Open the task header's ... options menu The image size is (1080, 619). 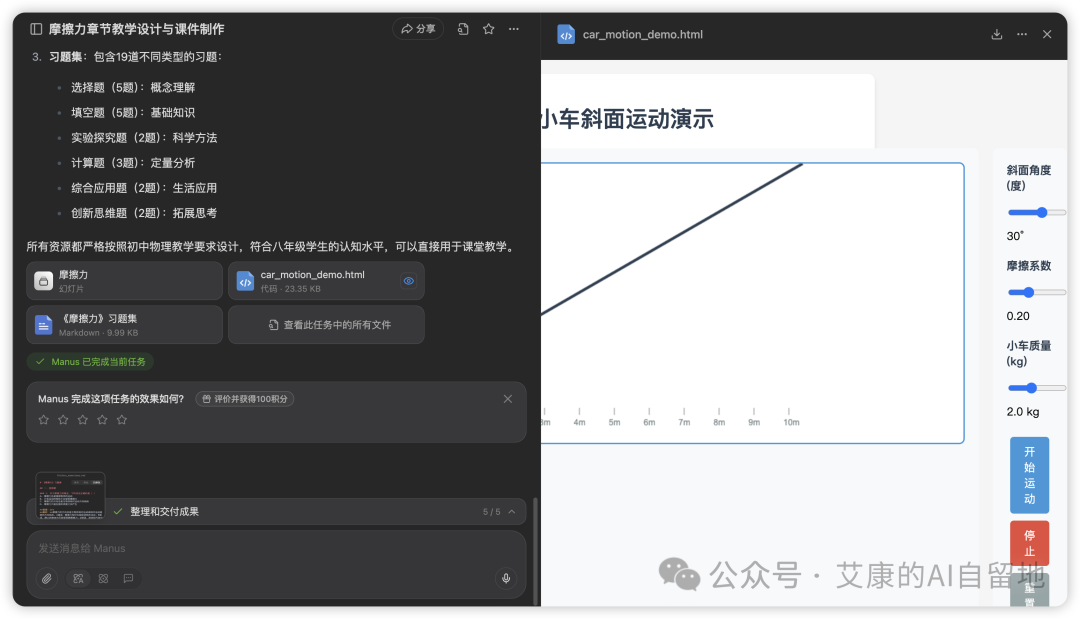point(514,28)
